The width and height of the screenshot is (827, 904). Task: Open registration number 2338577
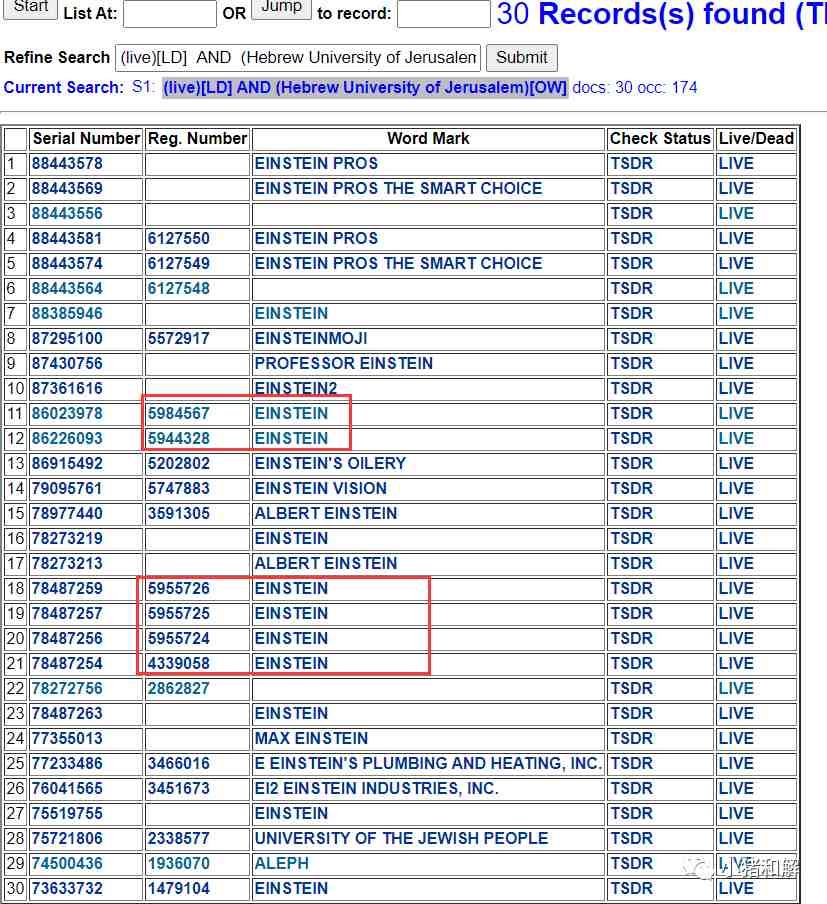point(179,838)
